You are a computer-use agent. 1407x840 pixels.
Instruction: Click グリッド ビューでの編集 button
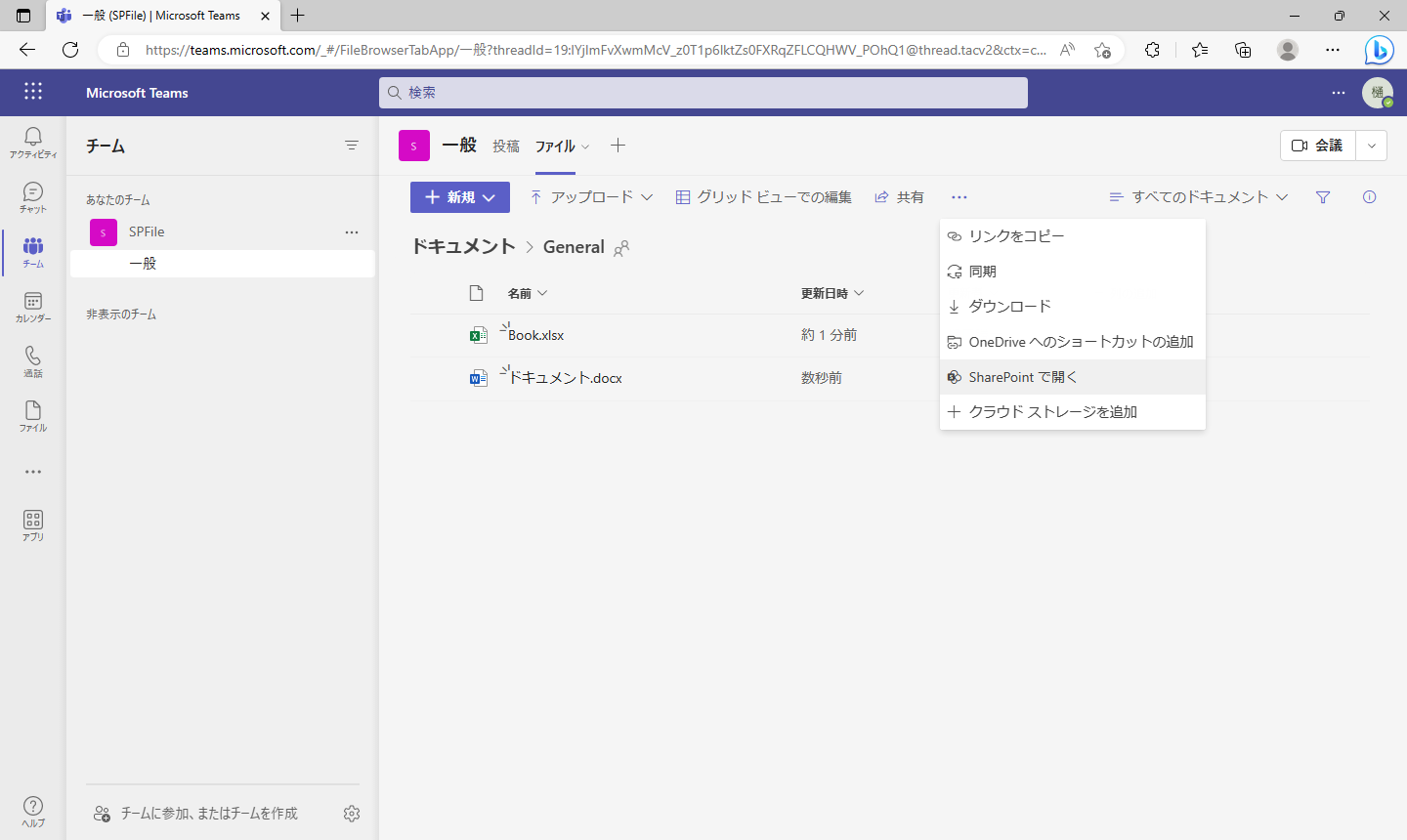(764, 197)
